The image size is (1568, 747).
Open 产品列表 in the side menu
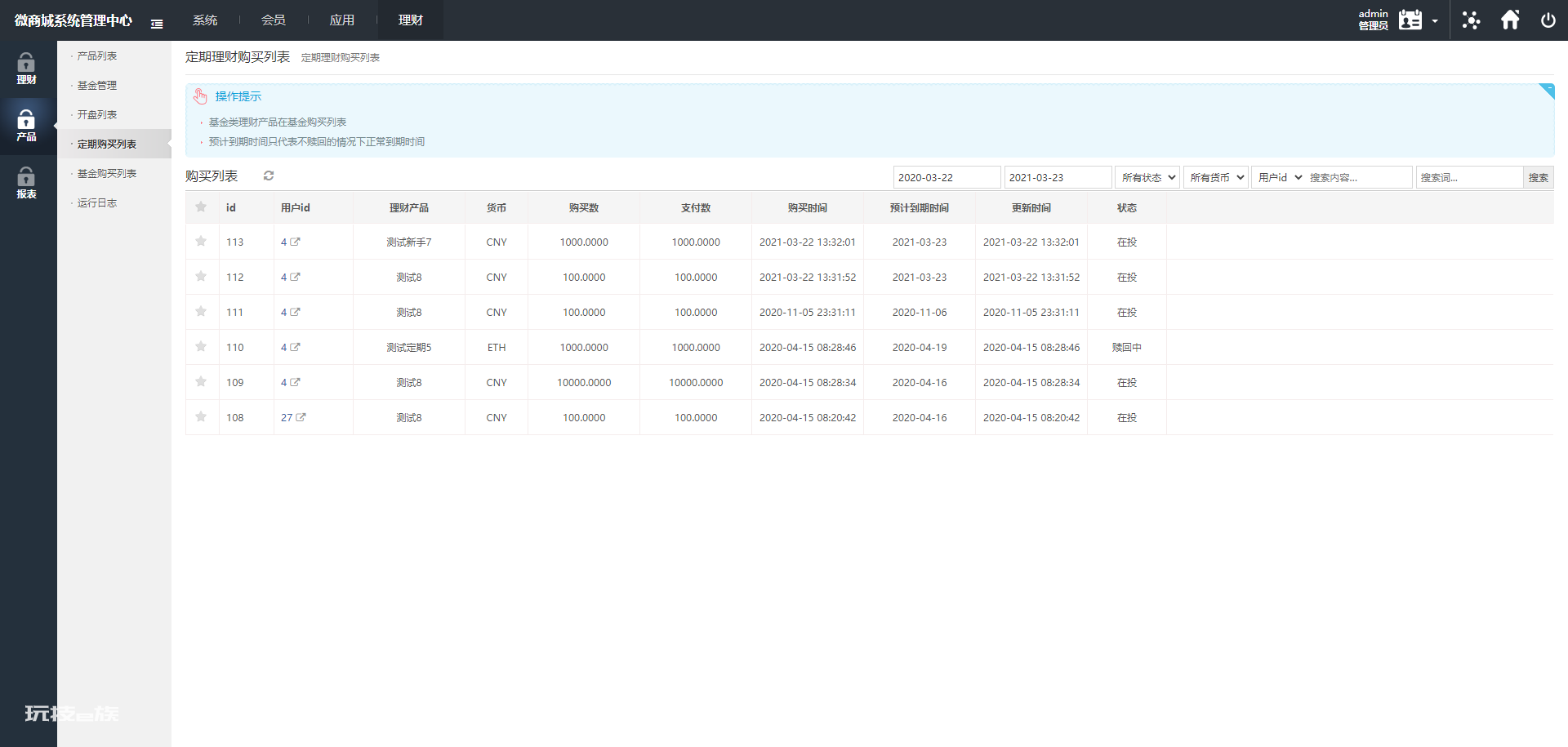[97, 56]
